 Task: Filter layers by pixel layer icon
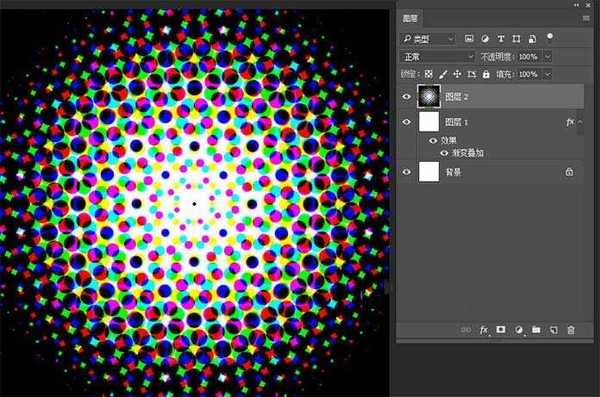[x=469, y=38]
